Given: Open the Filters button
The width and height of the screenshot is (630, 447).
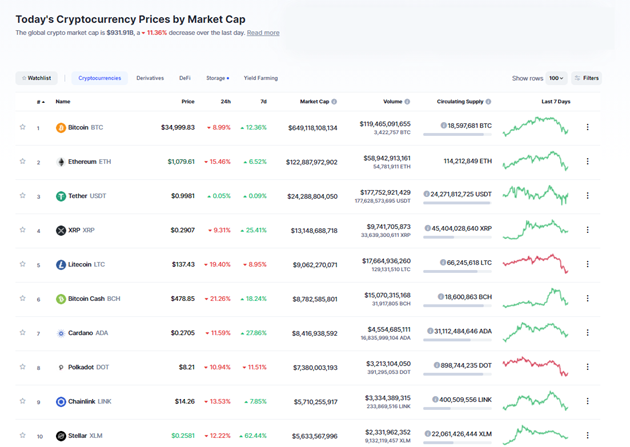Looking at the screenshot, I should (587, 78).
